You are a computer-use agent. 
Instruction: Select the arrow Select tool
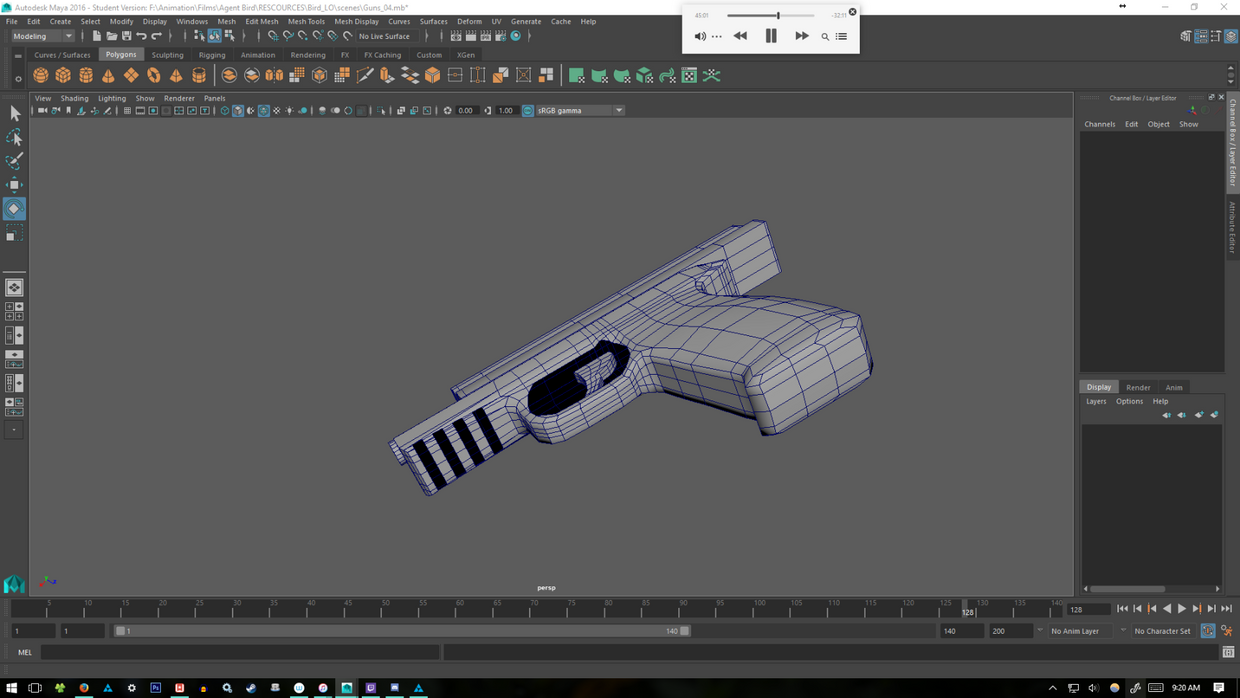point(14,113)
